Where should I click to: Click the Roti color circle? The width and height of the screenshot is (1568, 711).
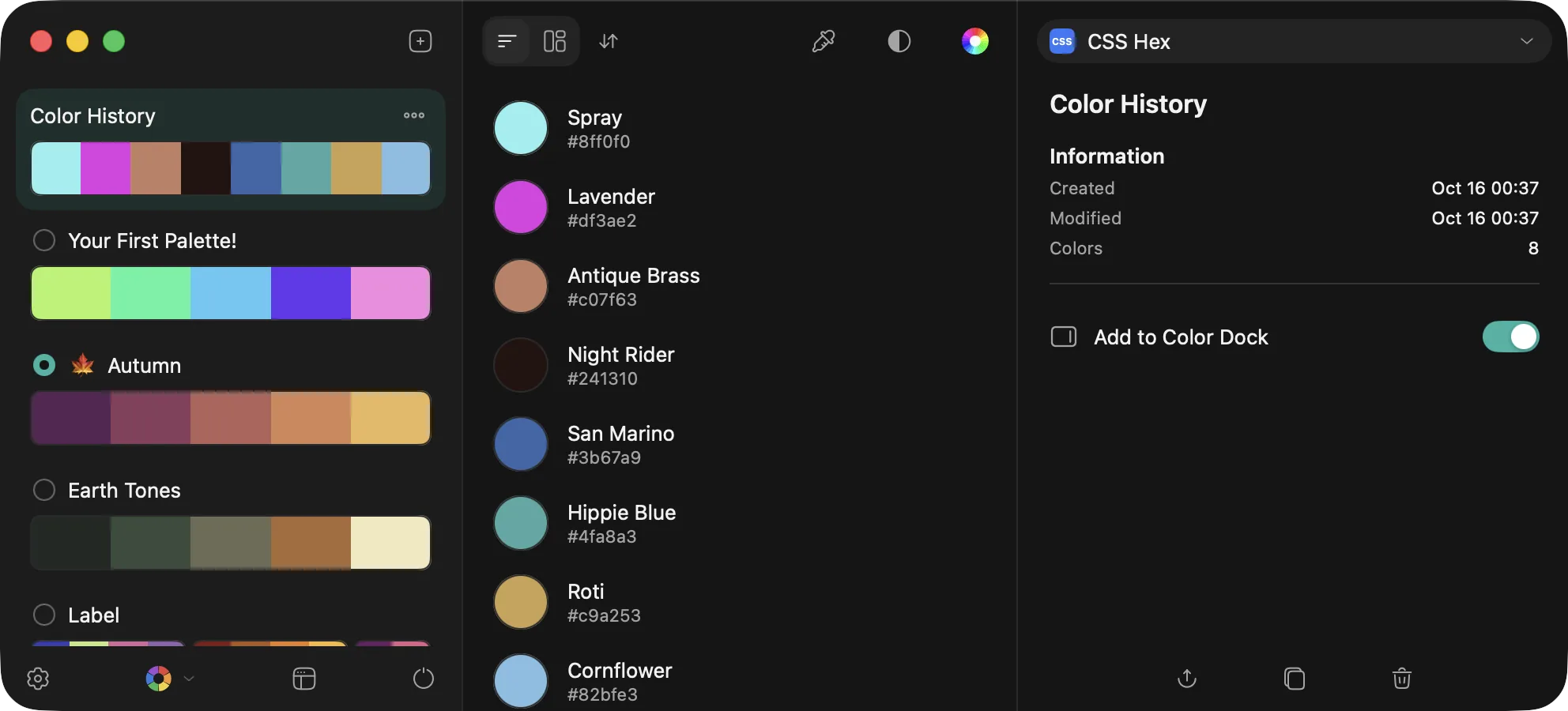click(521, 602)
